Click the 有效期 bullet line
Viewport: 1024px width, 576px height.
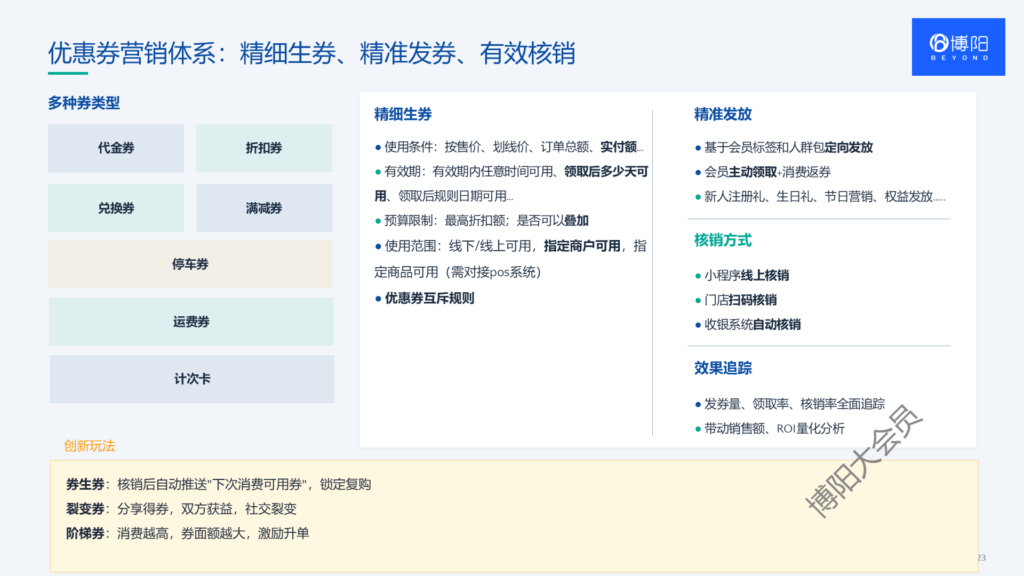511,184
